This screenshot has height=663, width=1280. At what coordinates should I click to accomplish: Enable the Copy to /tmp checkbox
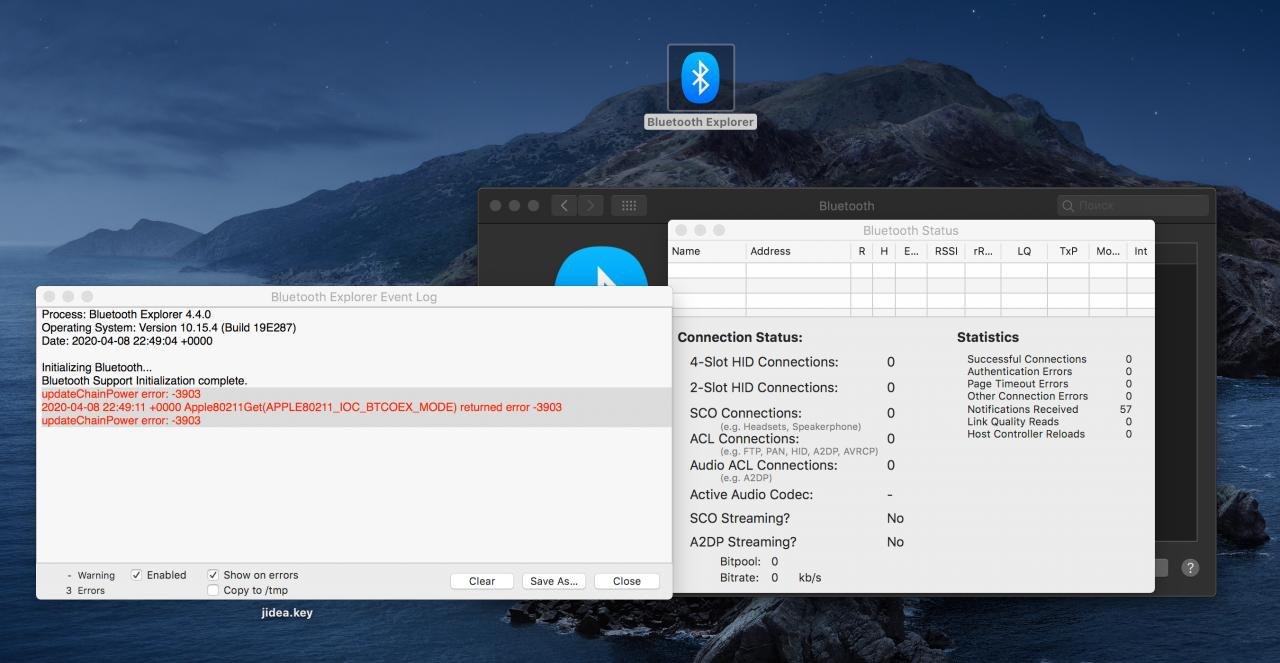tap(213, 590)
